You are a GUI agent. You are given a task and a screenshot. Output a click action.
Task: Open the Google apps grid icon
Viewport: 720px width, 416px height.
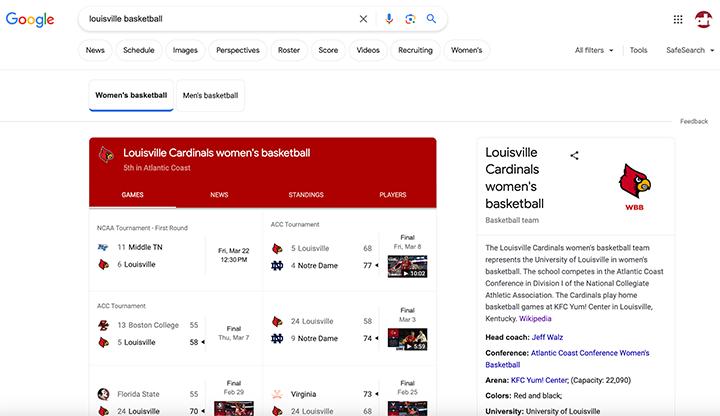click(678, 19)
